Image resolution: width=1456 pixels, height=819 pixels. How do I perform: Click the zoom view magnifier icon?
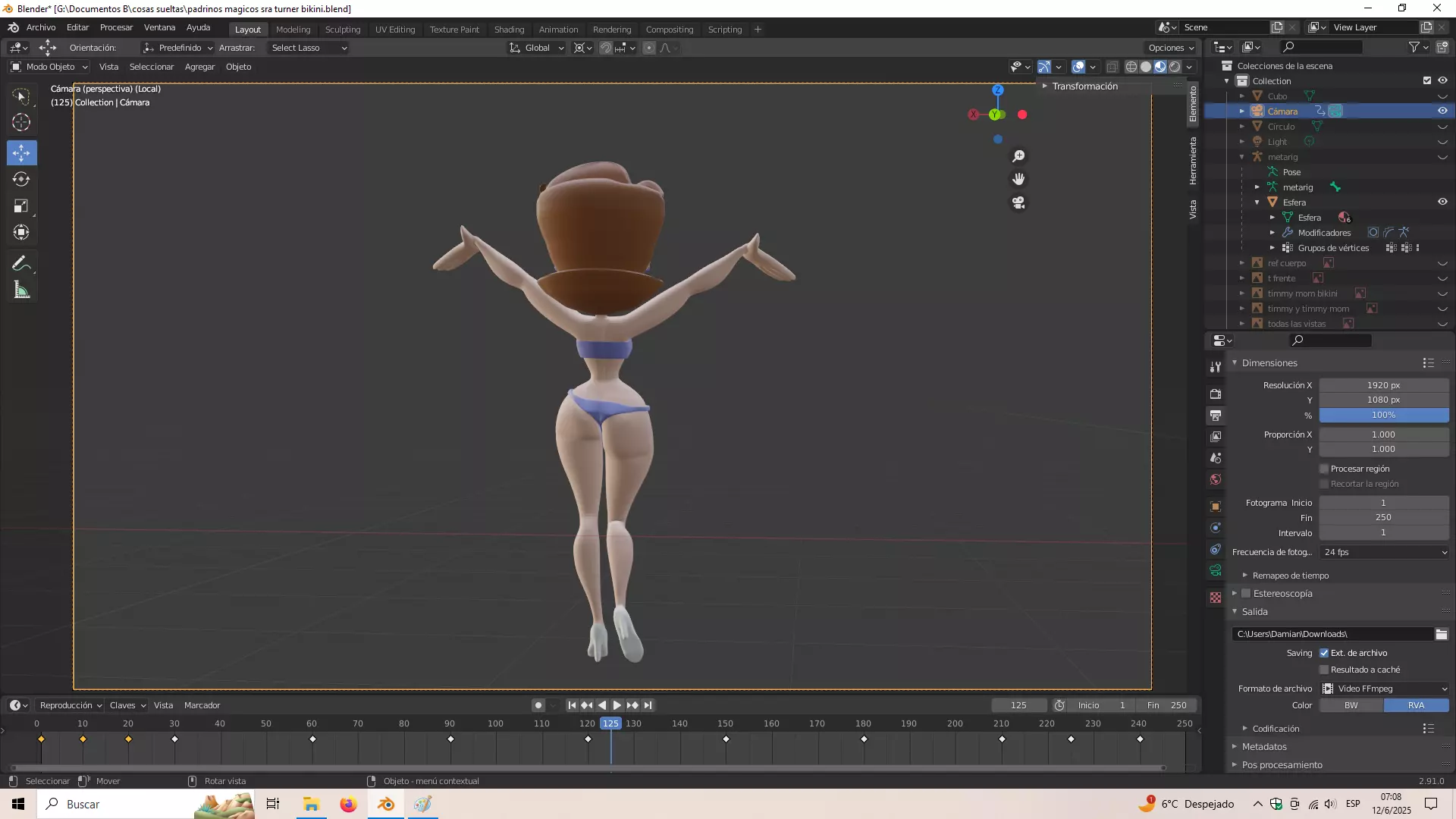point(1018,156)
